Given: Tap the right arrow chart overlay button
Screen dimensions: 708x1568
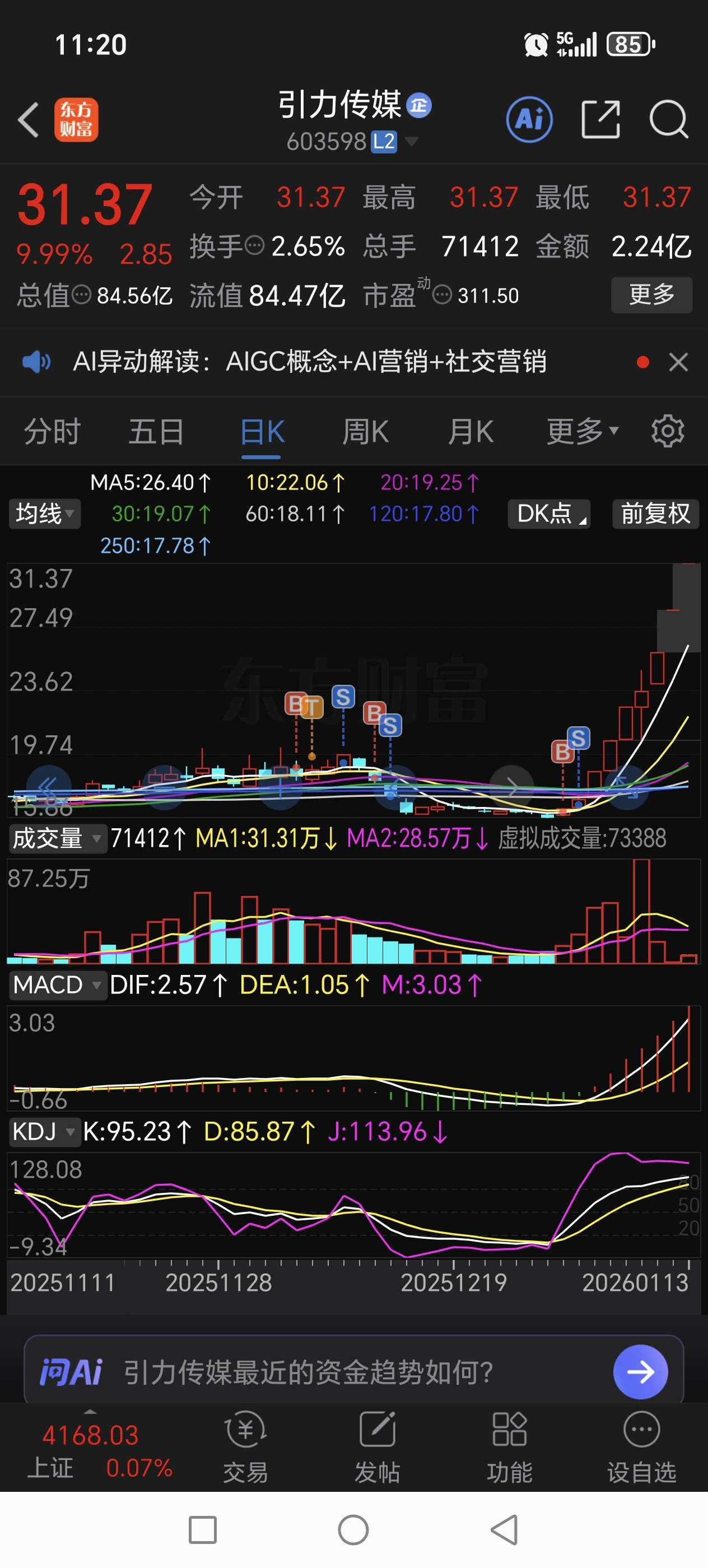Looking at the screenshot, I should coord(512,787).
